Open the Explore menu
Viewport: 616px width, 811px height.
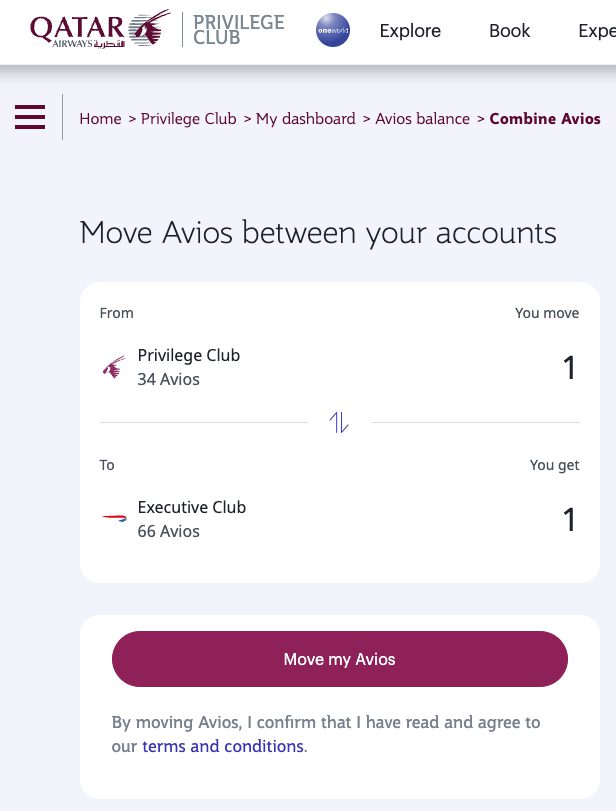(x=410, y=31)
